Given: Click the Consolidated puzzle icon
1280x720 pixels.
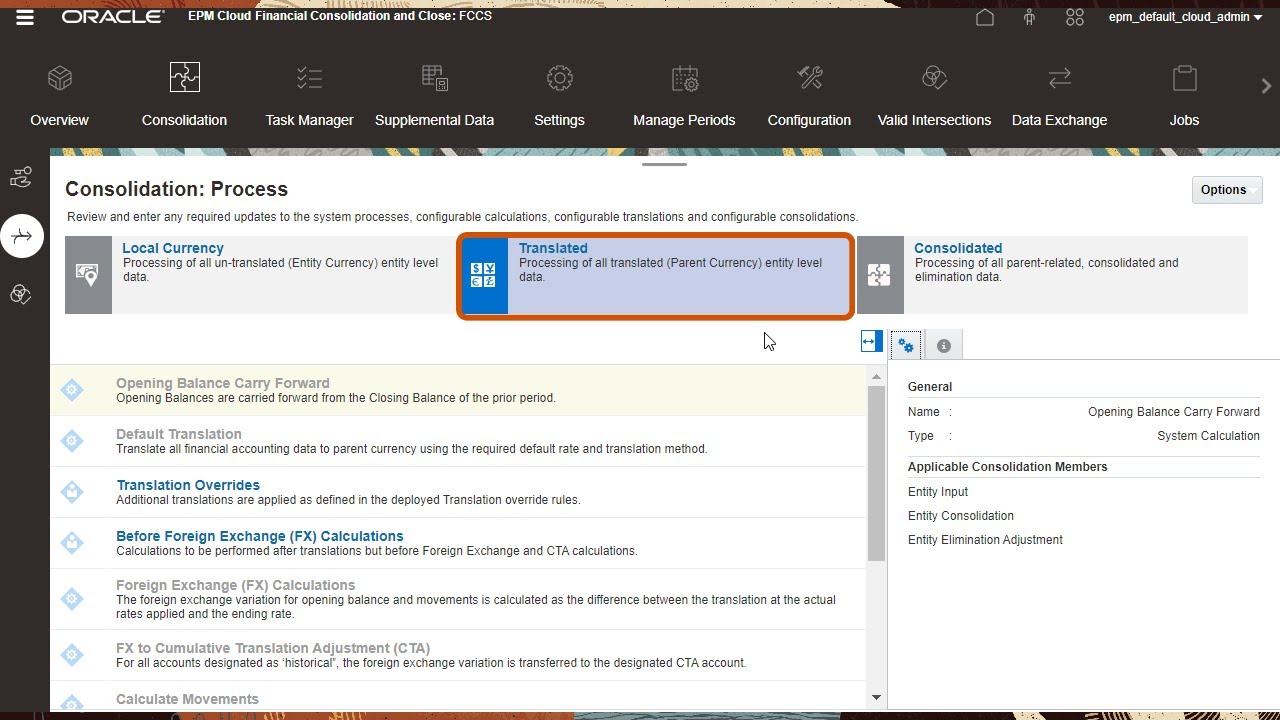Looking at the screenshot, I should click(880, 275).
